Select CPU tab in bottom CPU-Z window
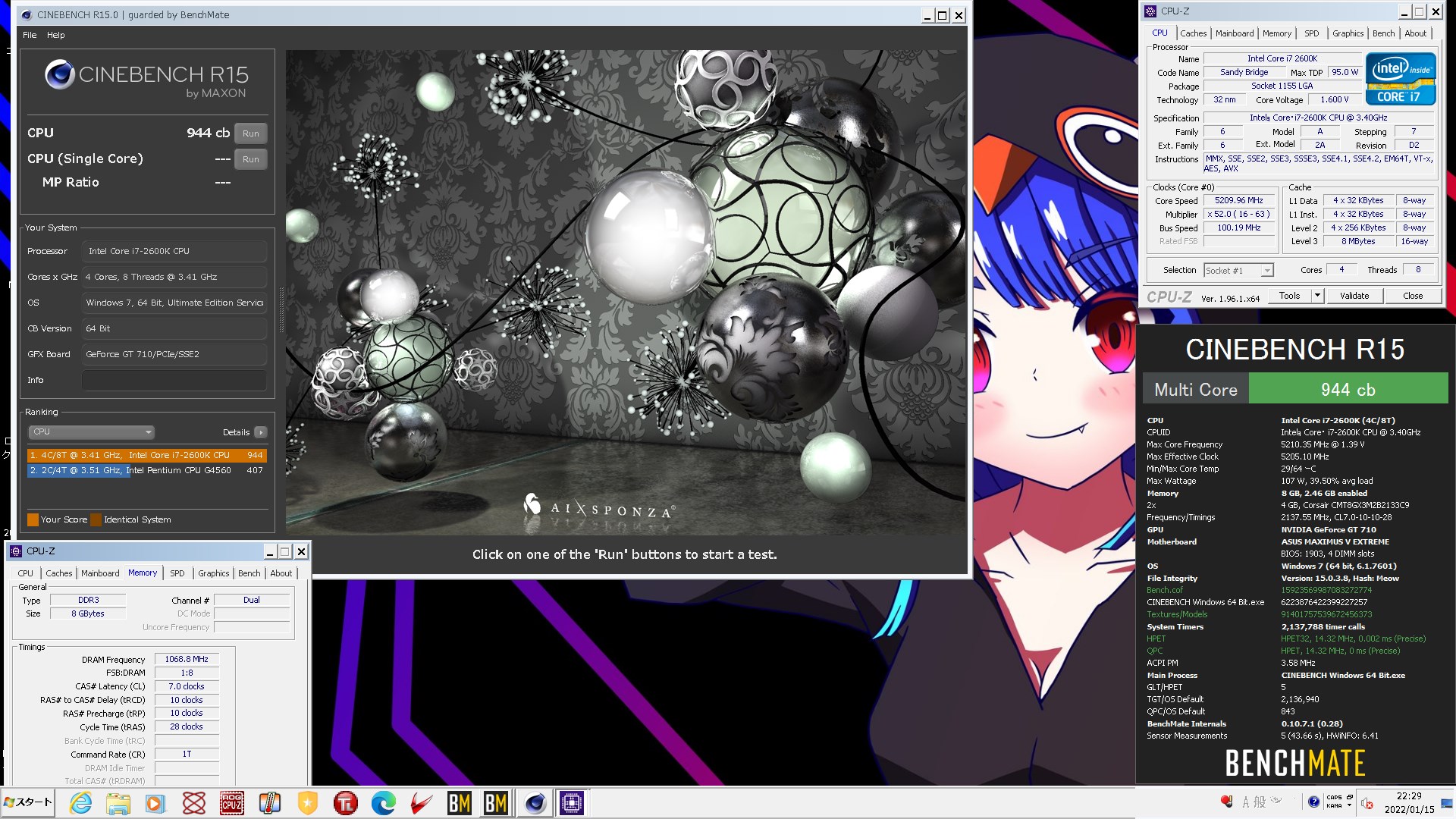The width and height of the screenshot is (1456, 819). 26,573
